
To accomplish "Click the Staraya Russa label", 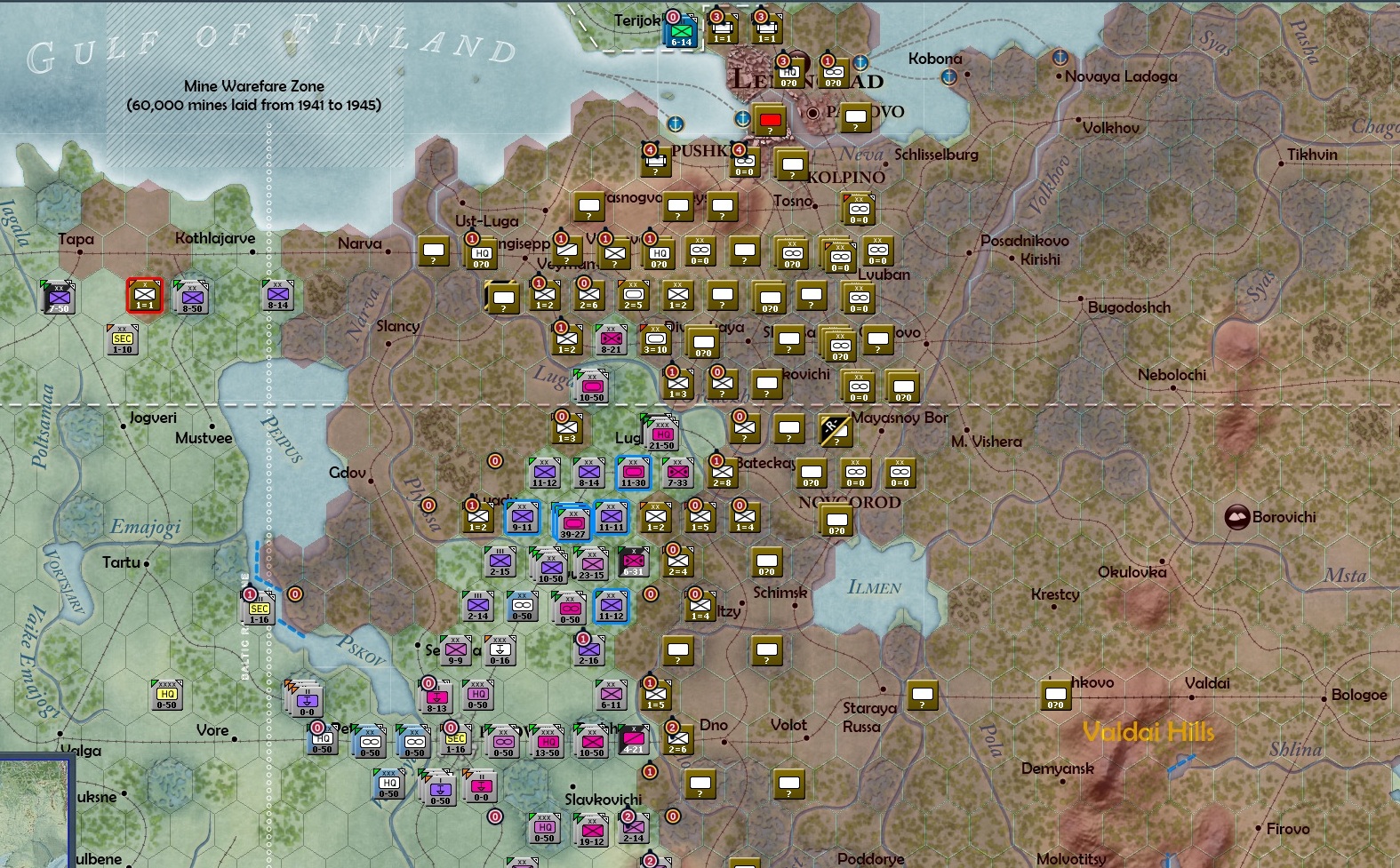I will tap(868, 717).
